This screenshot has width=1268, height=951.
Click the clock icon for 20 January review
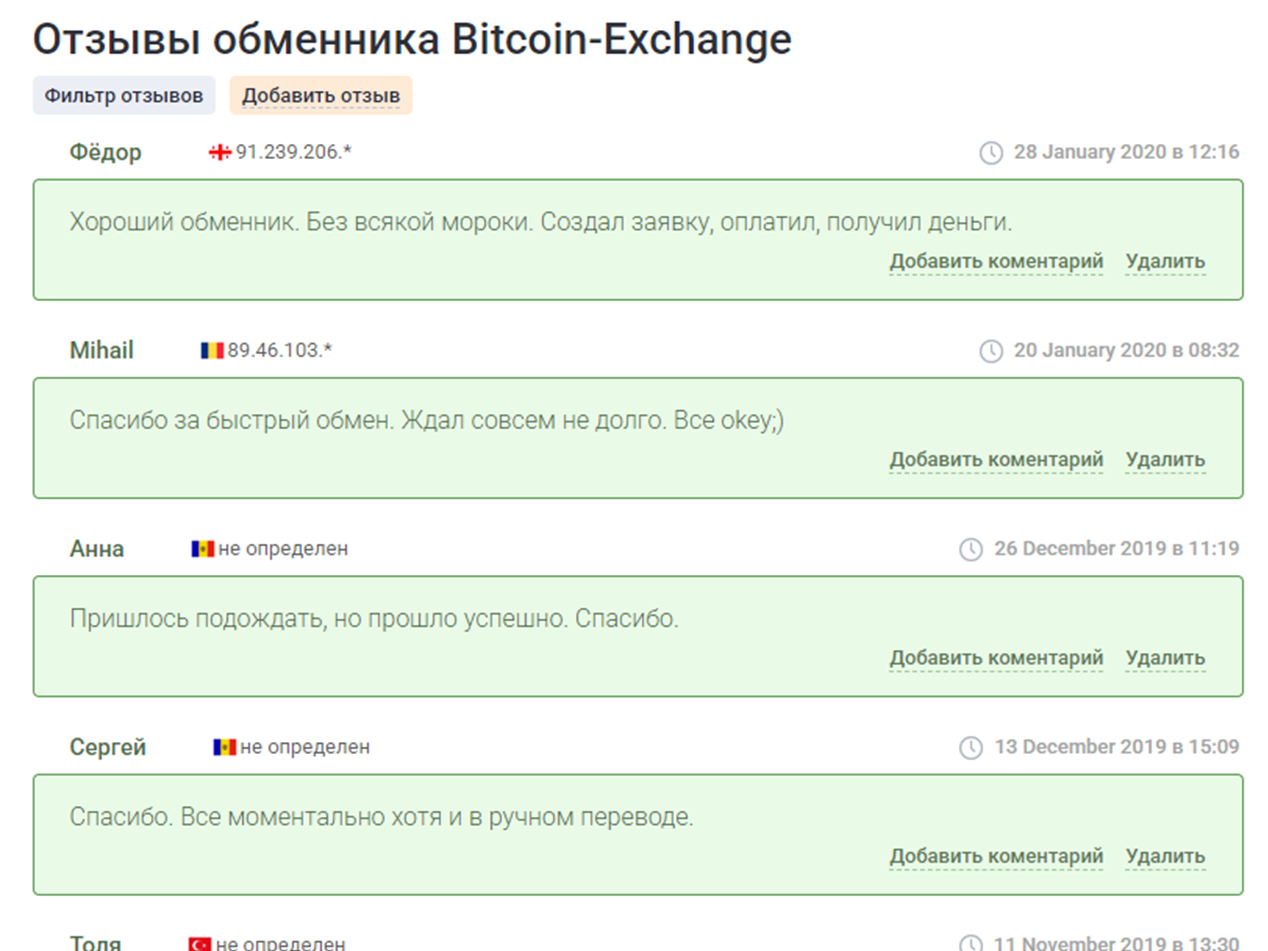point(990,351)
